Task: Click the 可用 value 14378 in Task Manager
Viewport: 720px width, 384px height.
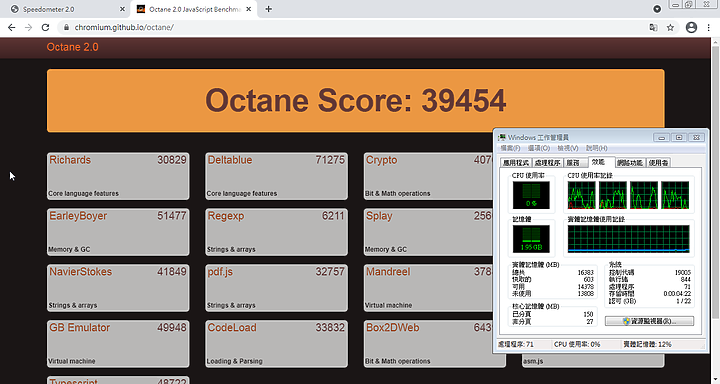Action: (585, 287)
